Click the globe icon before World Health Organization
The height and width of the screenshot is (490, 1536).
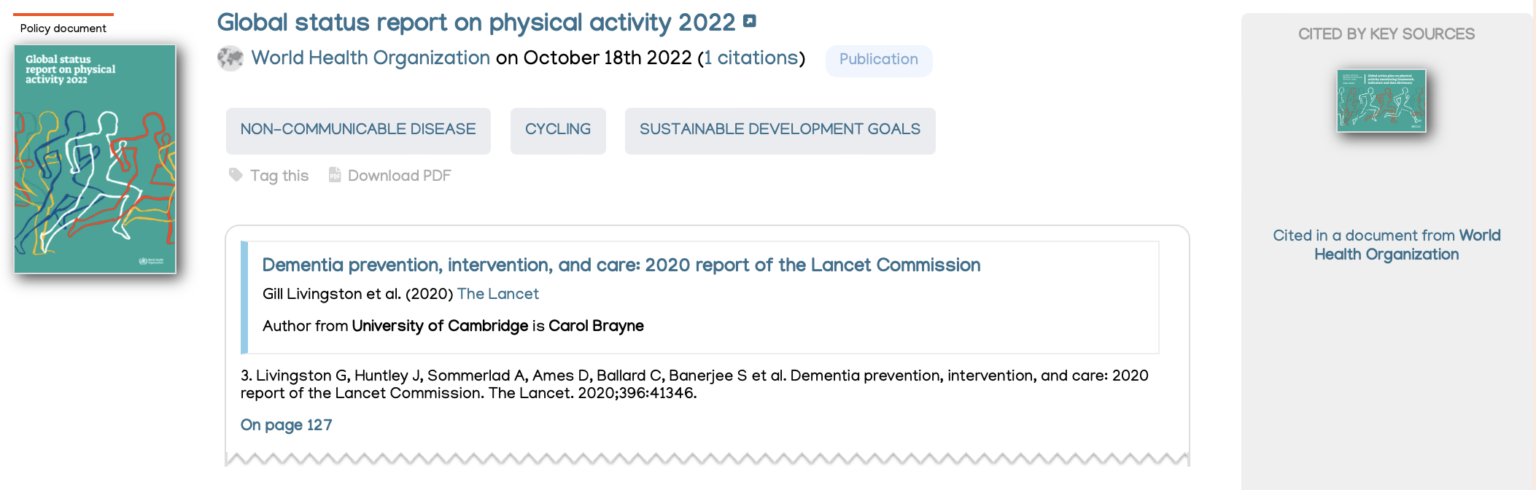coord(230,59)
